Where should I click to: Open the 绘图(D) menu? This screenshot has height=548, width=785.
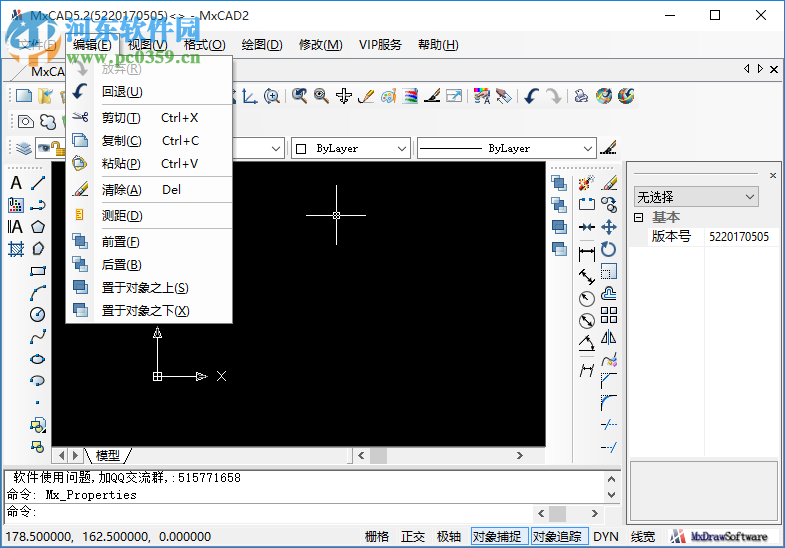tap(262, 45)
